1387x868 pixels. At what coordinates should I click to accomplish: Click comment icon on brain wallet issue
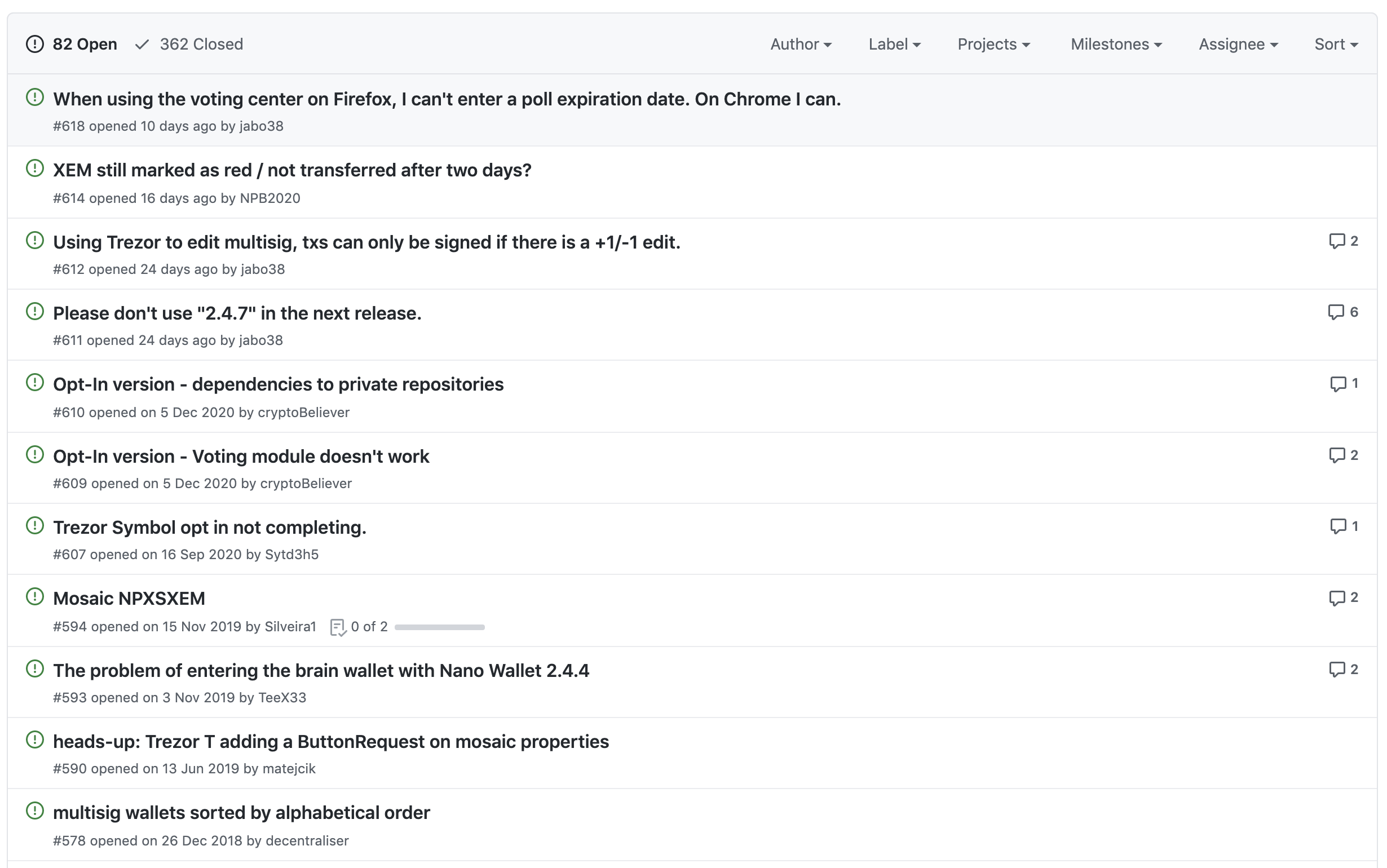tap(1336, 670)
